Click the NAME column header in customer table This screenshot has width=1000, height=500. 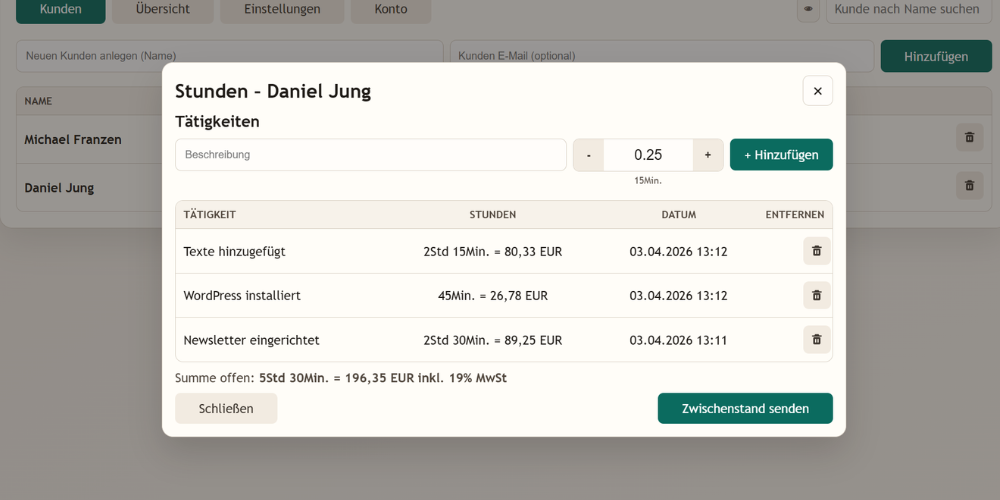[x=38, y=101]
